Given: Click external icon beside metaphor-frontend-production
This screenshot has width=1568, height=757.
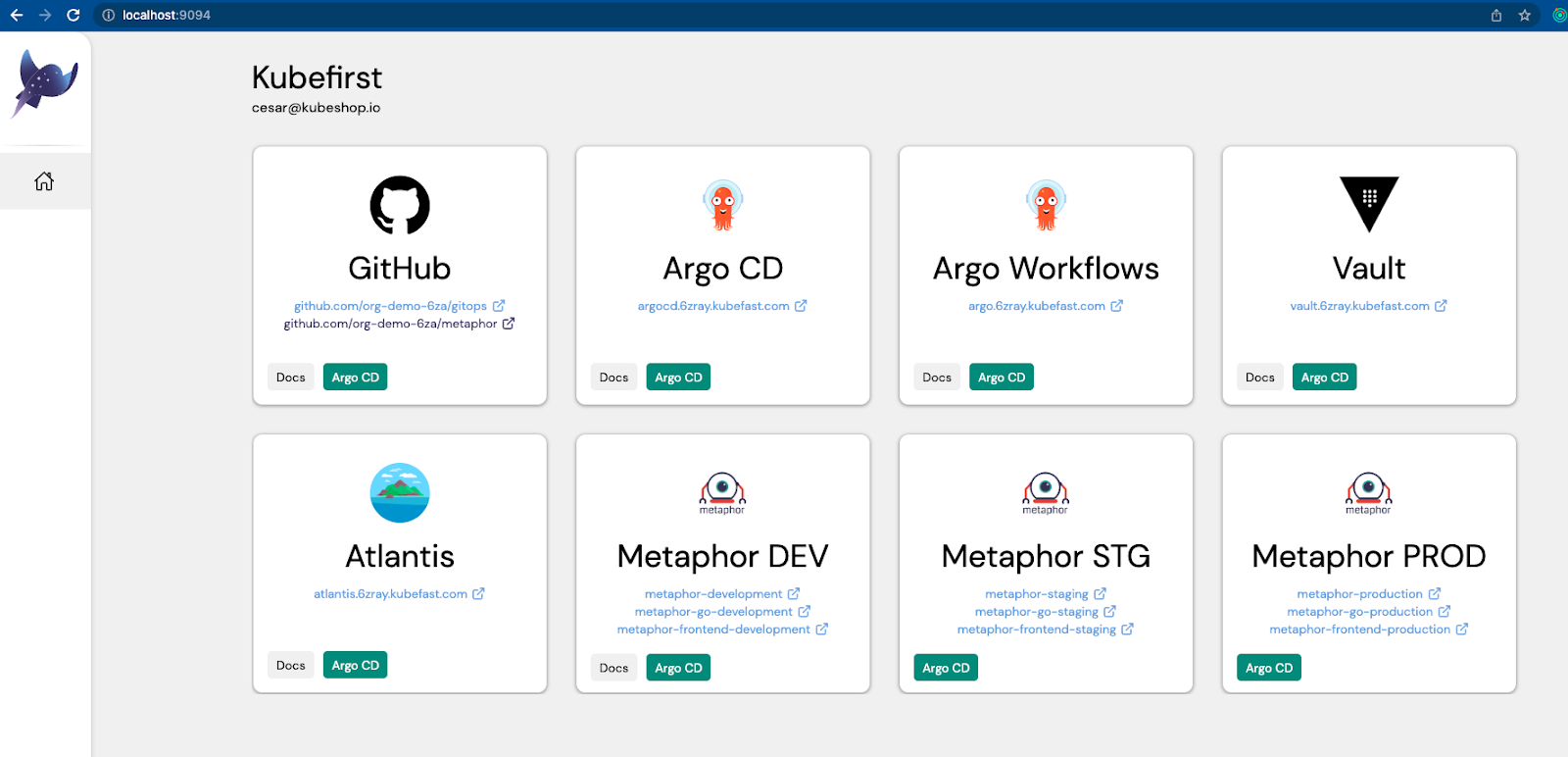Looking at the screenshot, I should 1461,630.
